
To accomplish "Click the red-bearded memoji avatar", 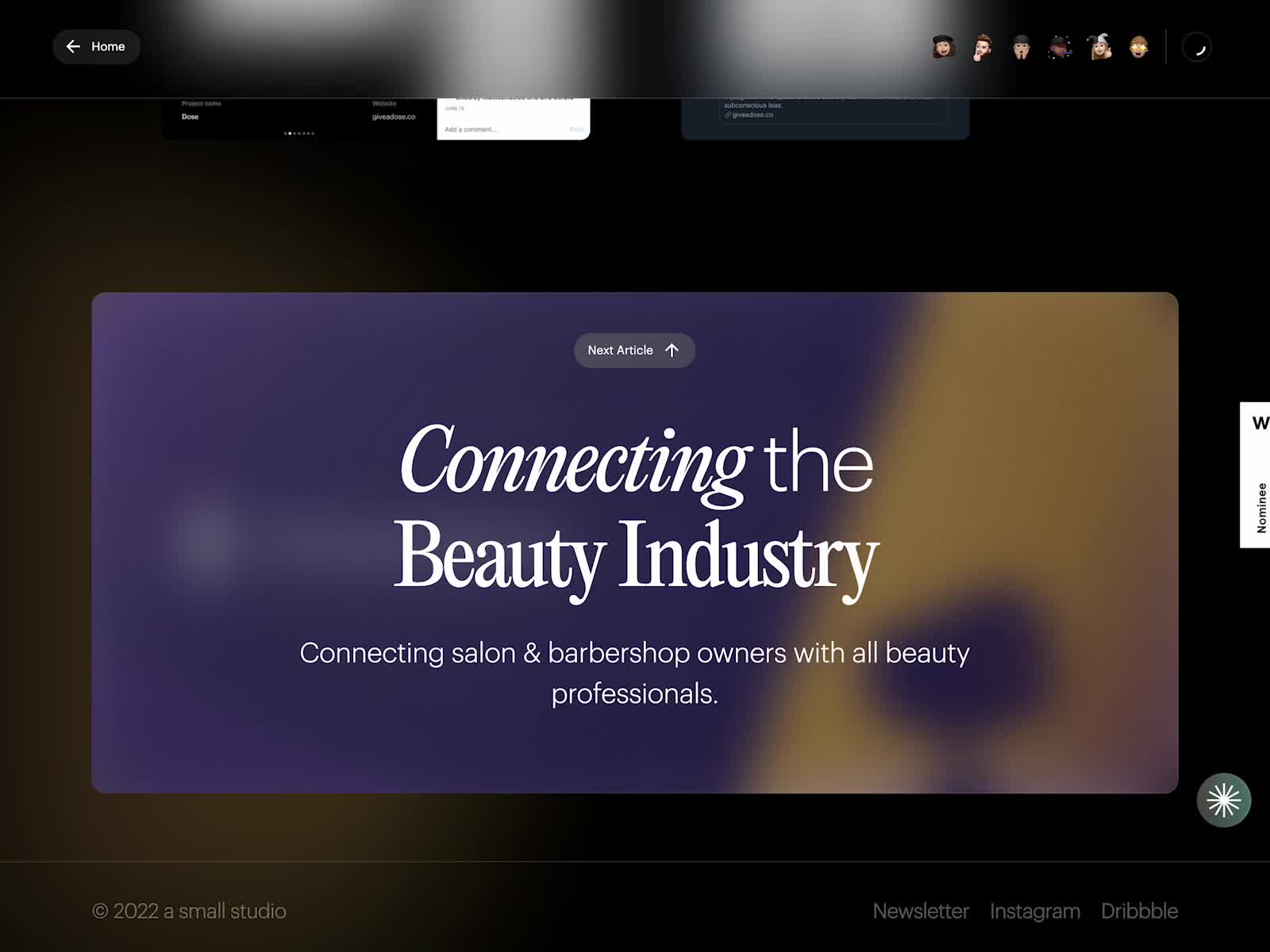I will [x=981, y=47].
